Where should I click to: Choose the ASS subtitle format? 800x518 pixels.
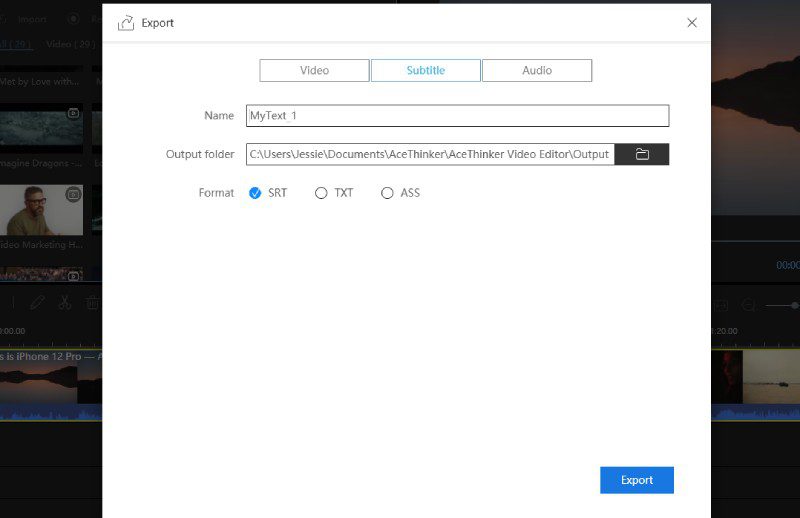pos(387,193)
